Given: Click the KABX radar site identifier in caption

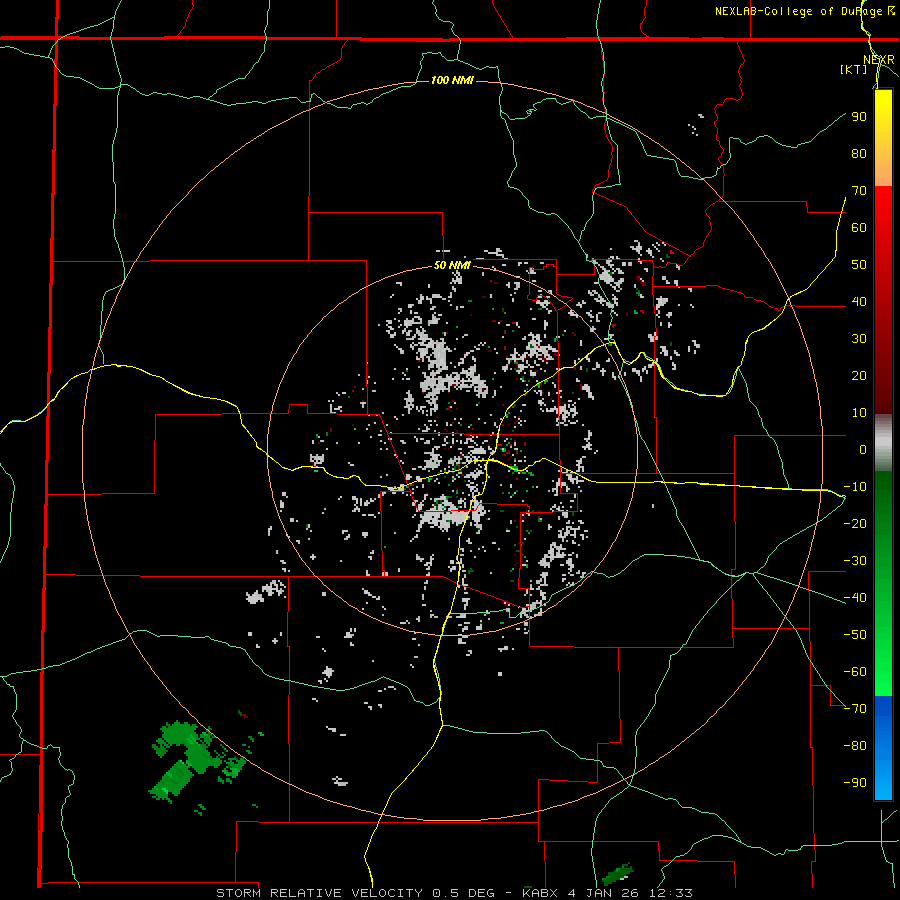Looking at the screenshot, I should 540,893.
